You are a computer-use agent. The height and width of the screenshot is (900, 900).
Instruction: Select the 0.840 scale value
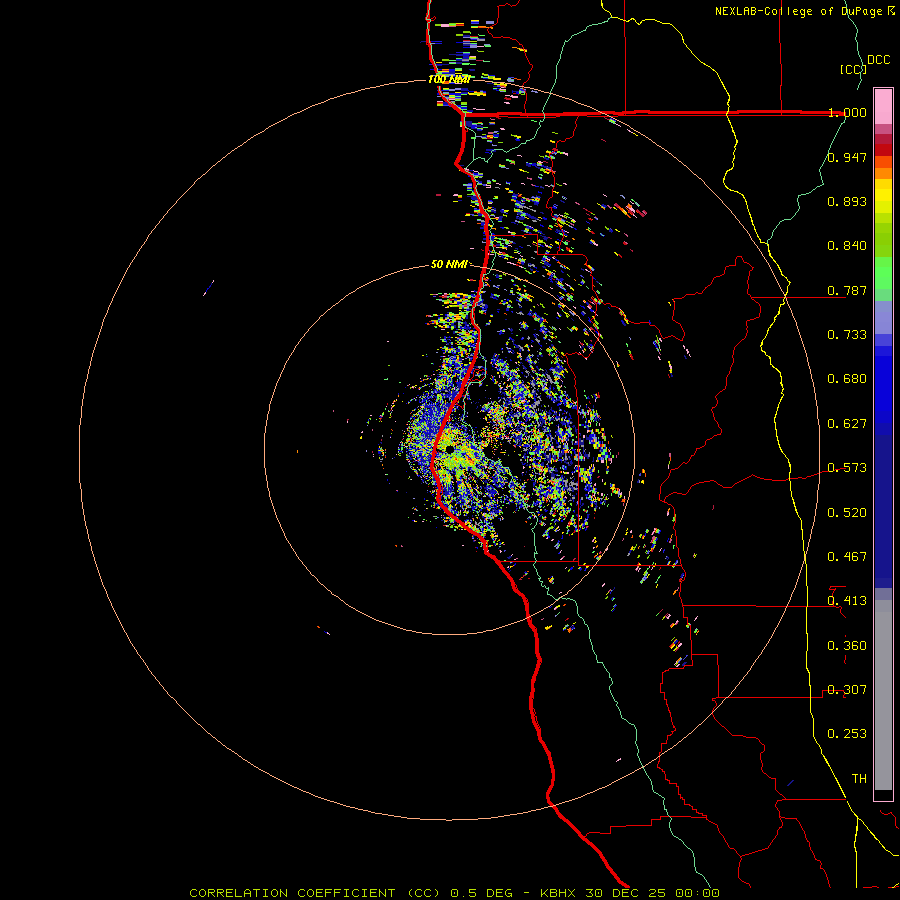(847, 246)
